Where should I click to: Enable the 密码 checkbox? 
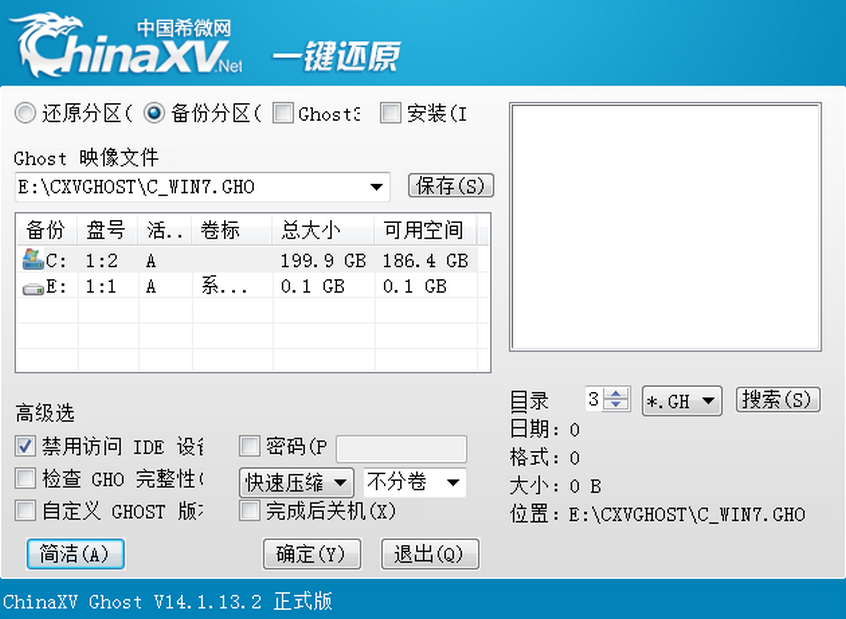(249, 446)
